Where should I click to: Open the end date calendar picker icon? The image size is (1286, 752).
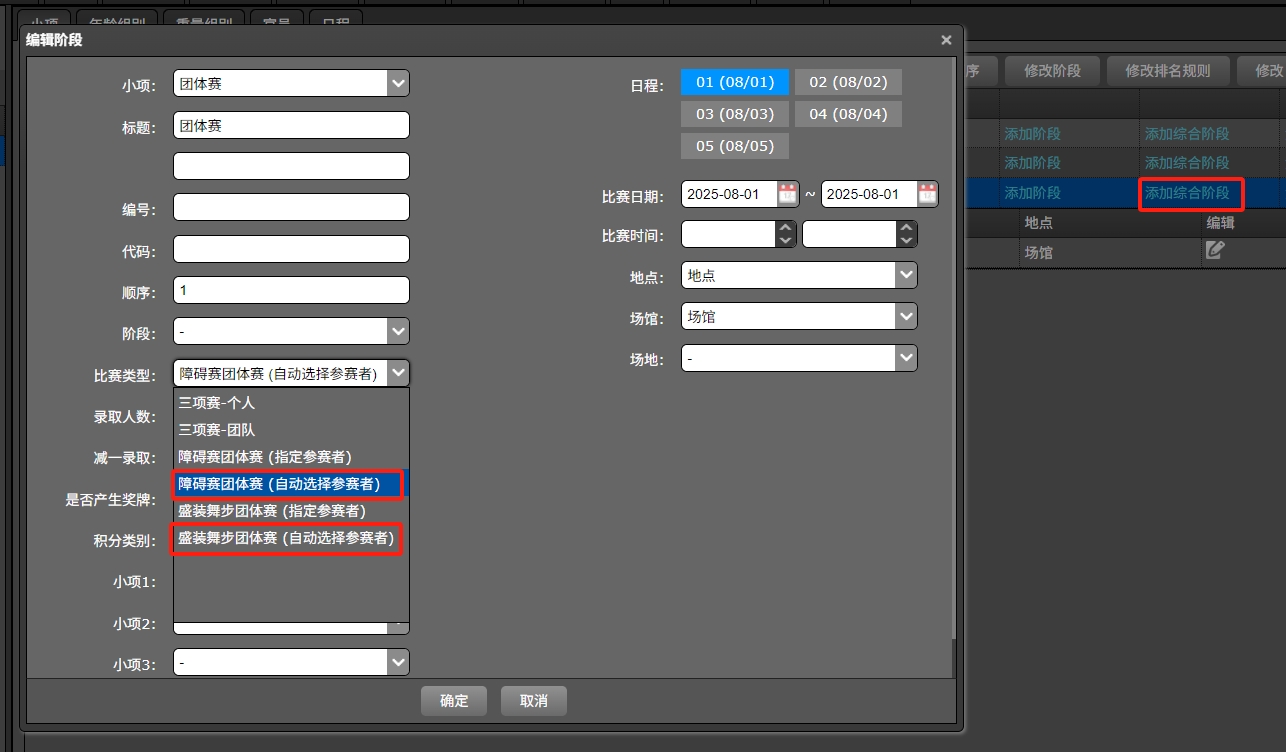point(927,194)
